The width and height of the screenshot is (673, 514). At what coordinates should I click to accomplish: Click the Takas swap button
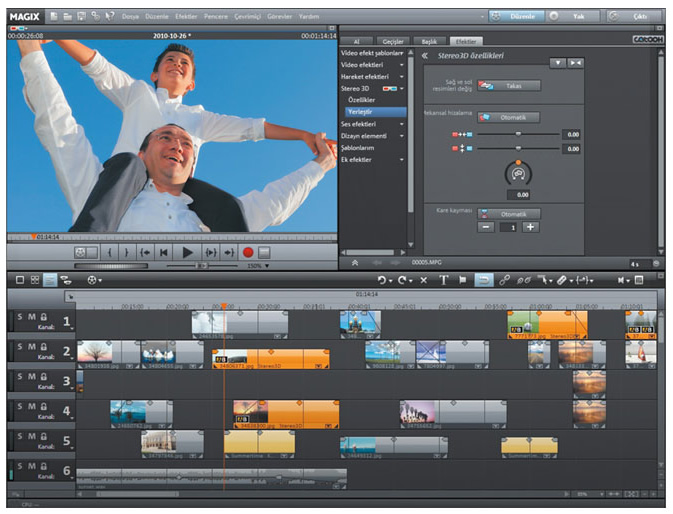509,86
